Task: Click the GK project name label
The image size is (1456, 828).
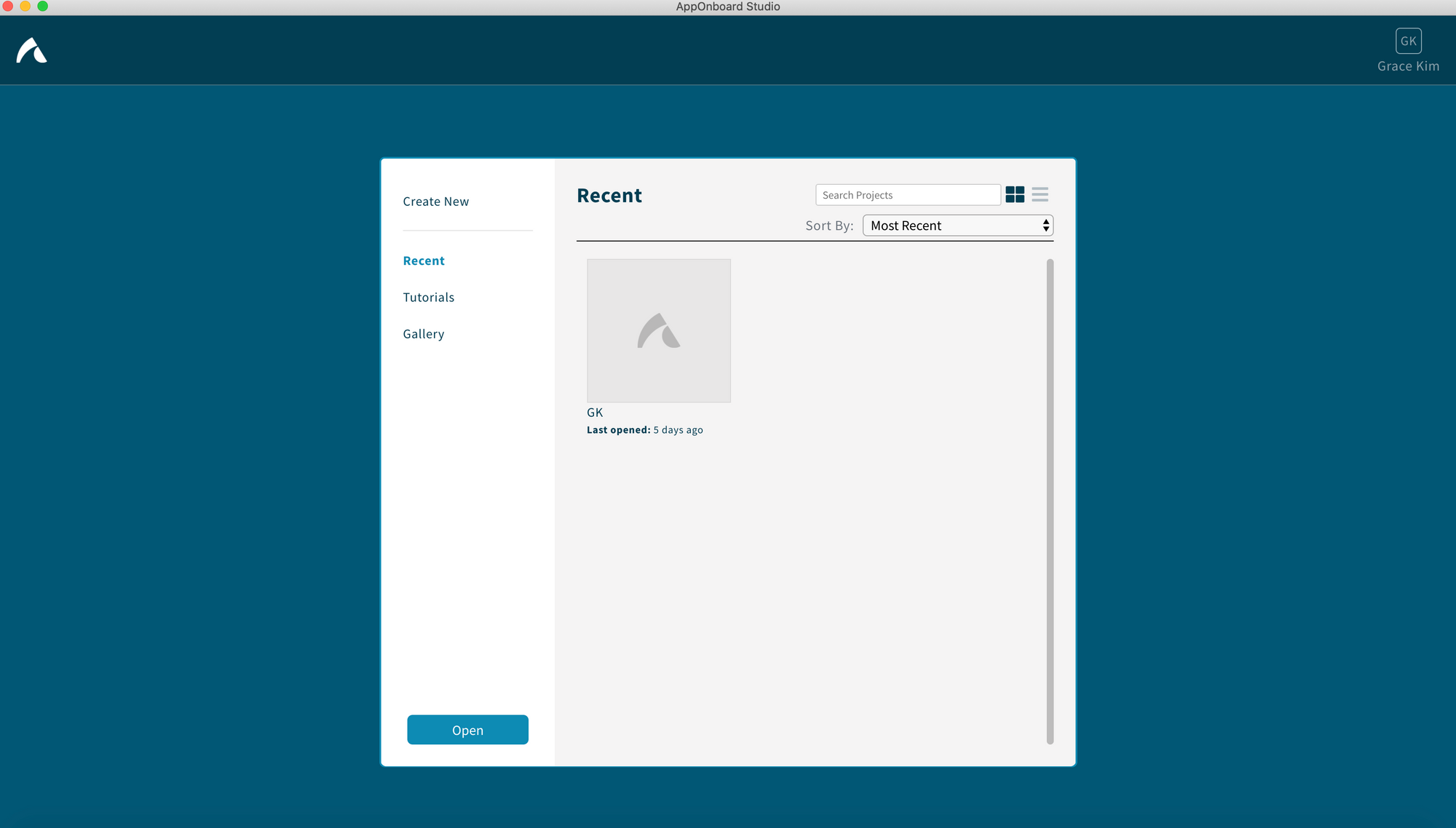Action: coord(595,413)
